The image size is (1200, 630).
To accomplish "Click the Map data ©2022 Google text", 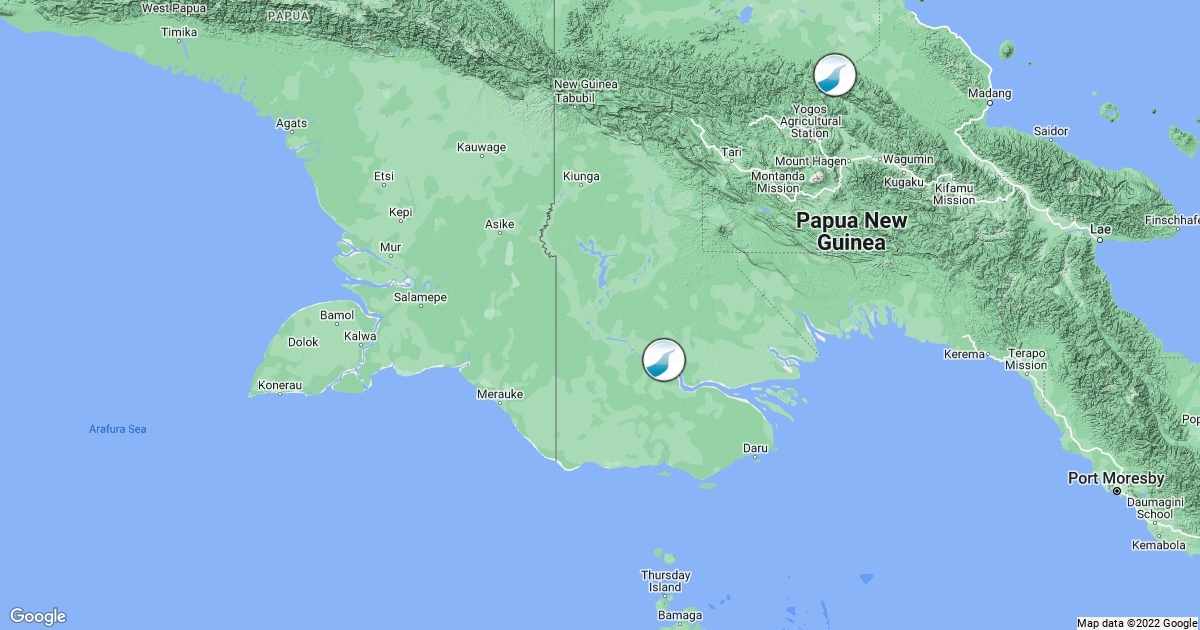I will click(x=1136, y=623).
